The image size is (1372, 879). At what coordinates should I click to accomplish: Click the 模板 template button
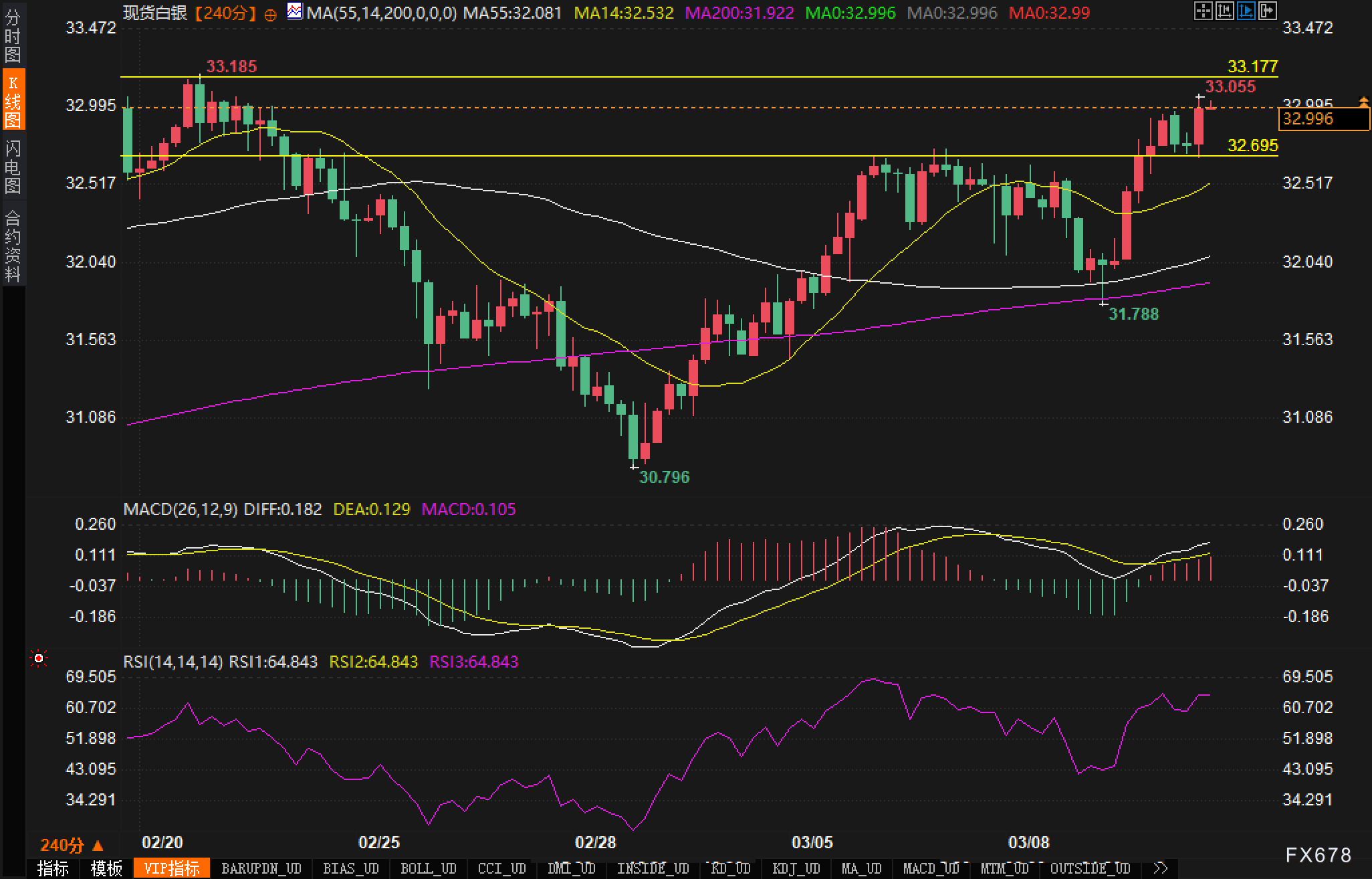106,868
